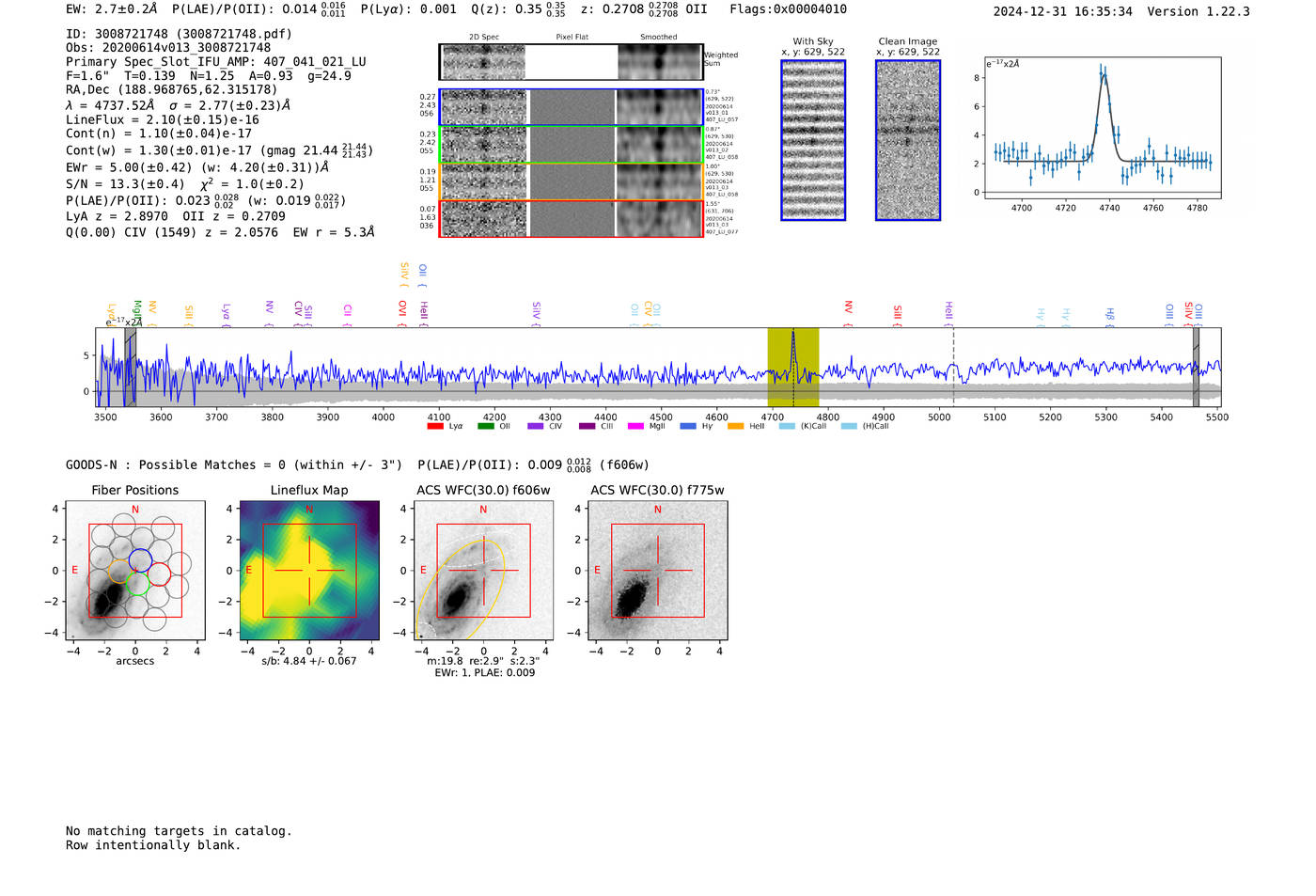Screen dimensions: 1316x896
Task: Click the GOODS-N Possible Matches text
Action: 234,465
